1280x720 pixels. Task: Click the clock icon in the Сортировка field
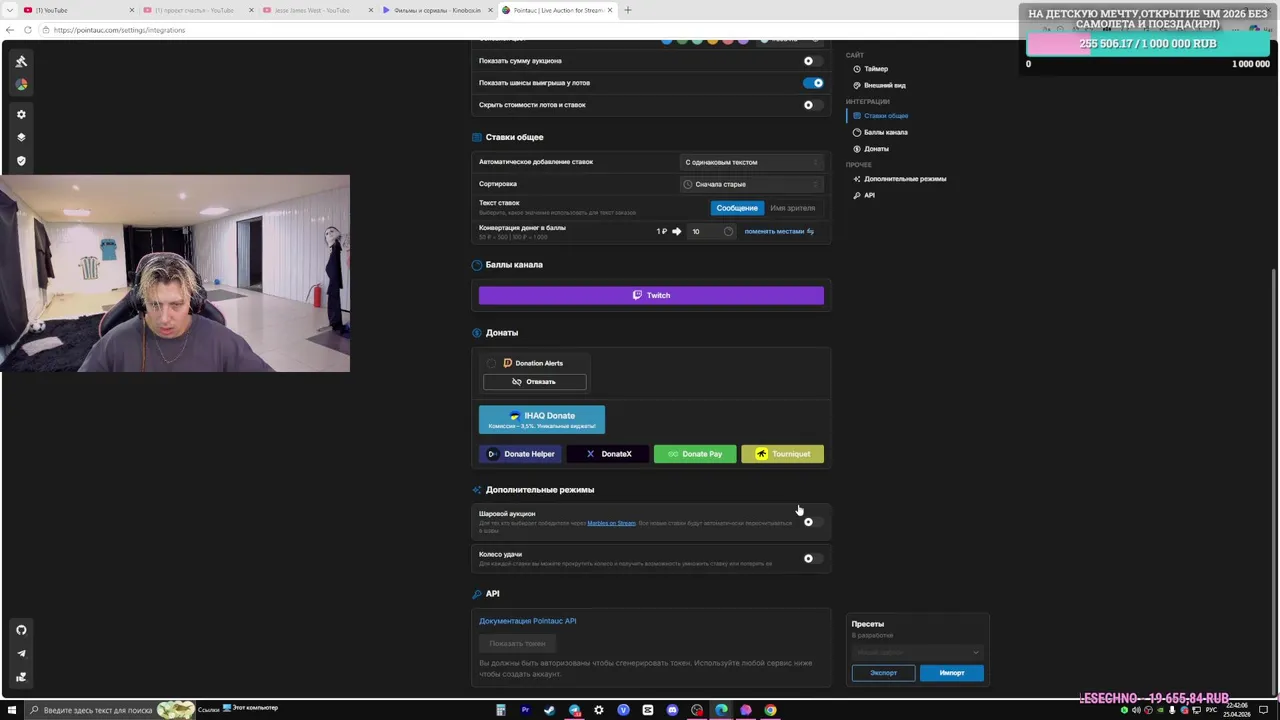pos(687,184)
